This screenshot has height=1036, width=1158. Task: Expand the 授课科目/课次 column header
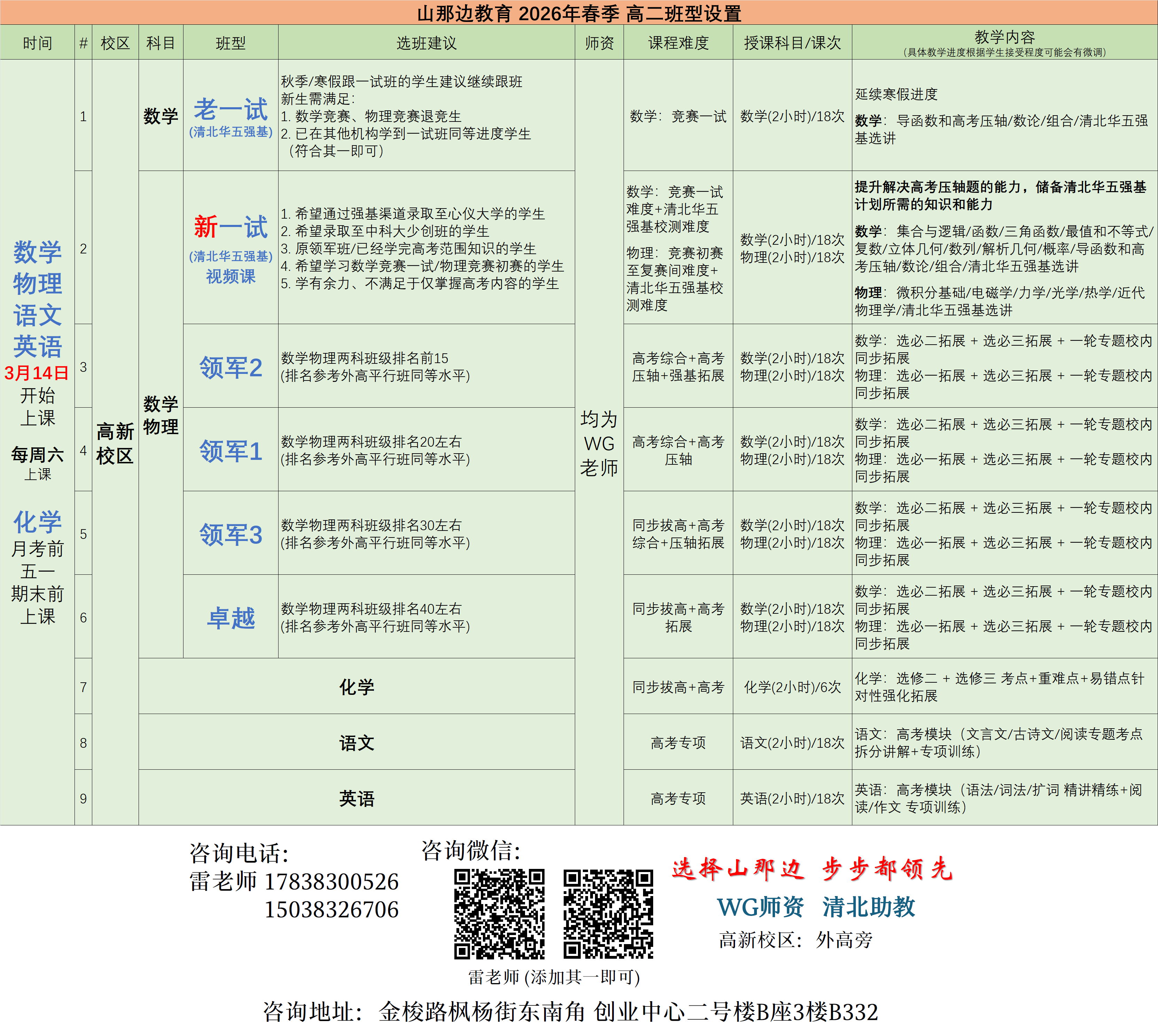[790, 43]
